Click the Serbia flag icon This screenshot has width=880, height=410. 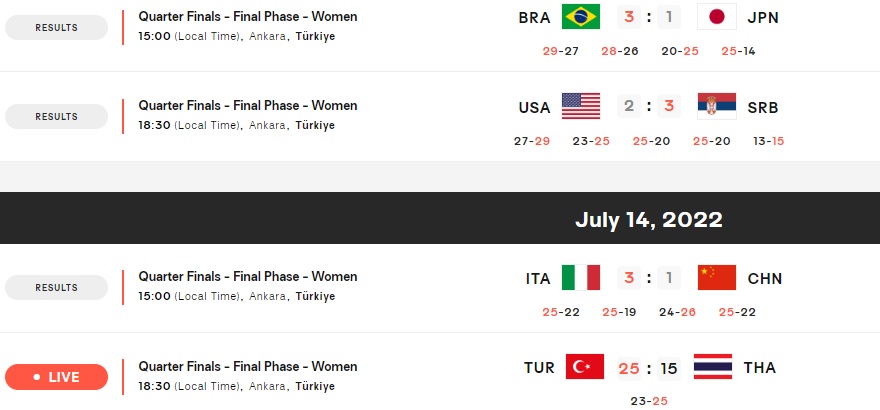(x=717, y=106)
